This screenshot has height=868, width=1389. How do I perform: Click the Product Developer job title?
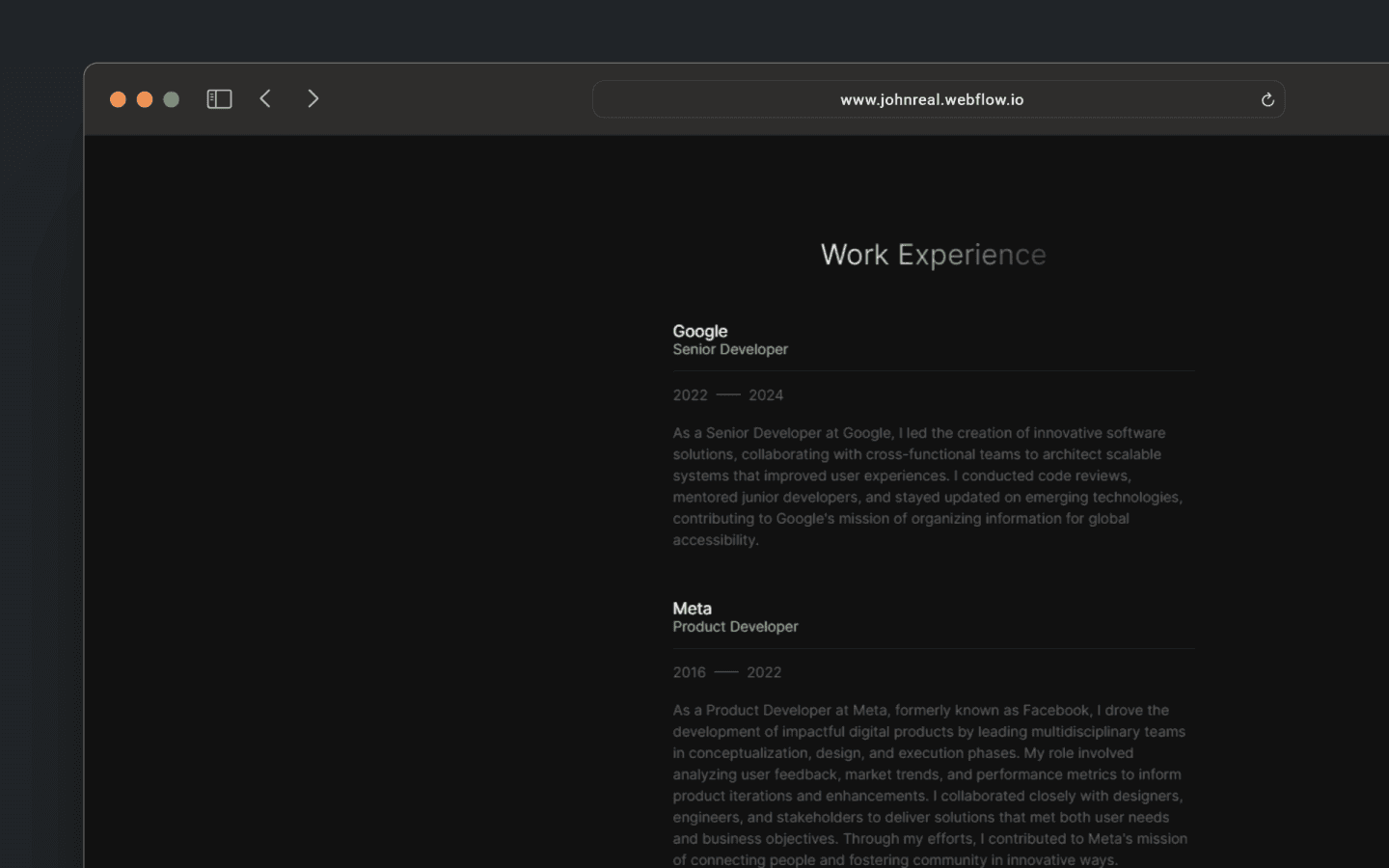pos(735,627)
